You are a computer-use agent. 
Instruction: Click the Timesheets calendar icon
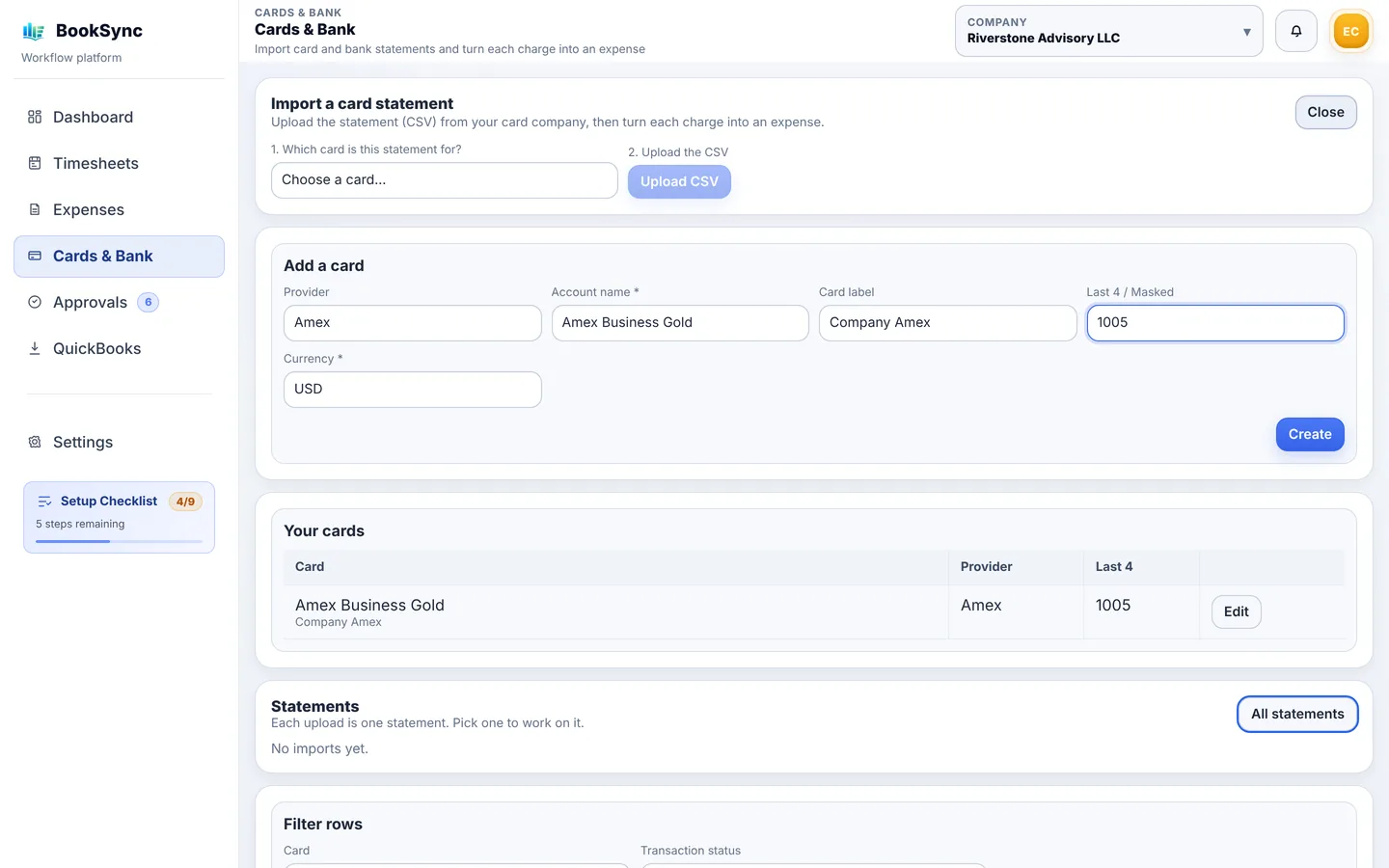[x=35, y=163]
